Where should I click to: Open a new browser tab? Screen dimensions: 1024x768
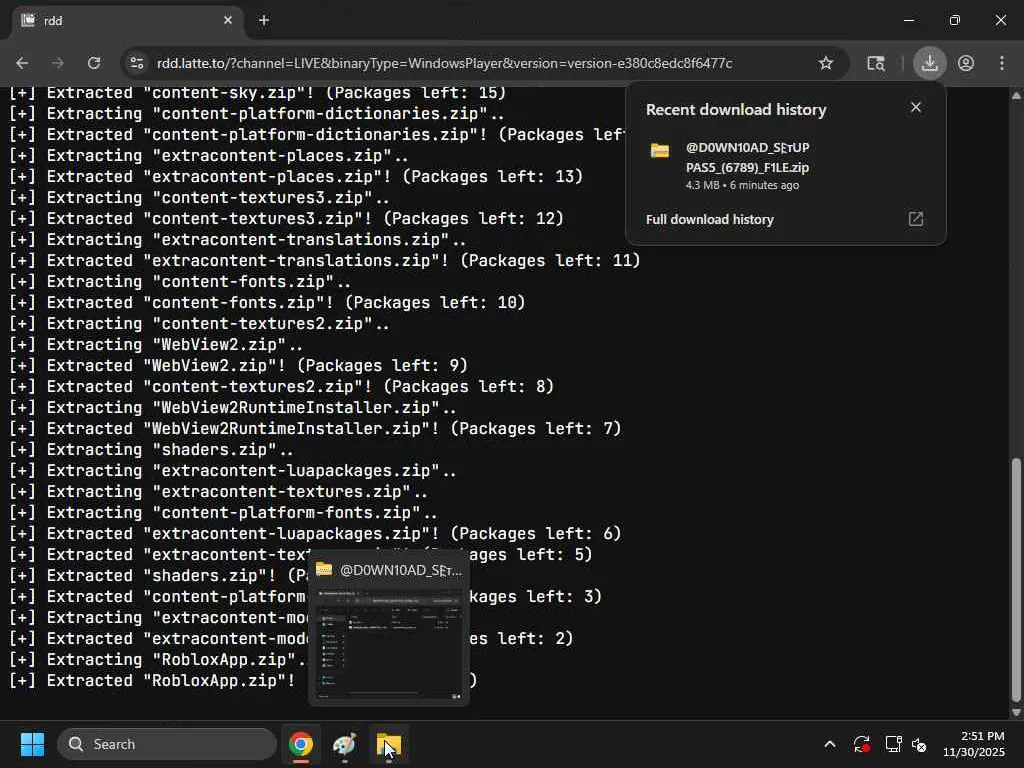pyautogui.click(x=264, y=20)
